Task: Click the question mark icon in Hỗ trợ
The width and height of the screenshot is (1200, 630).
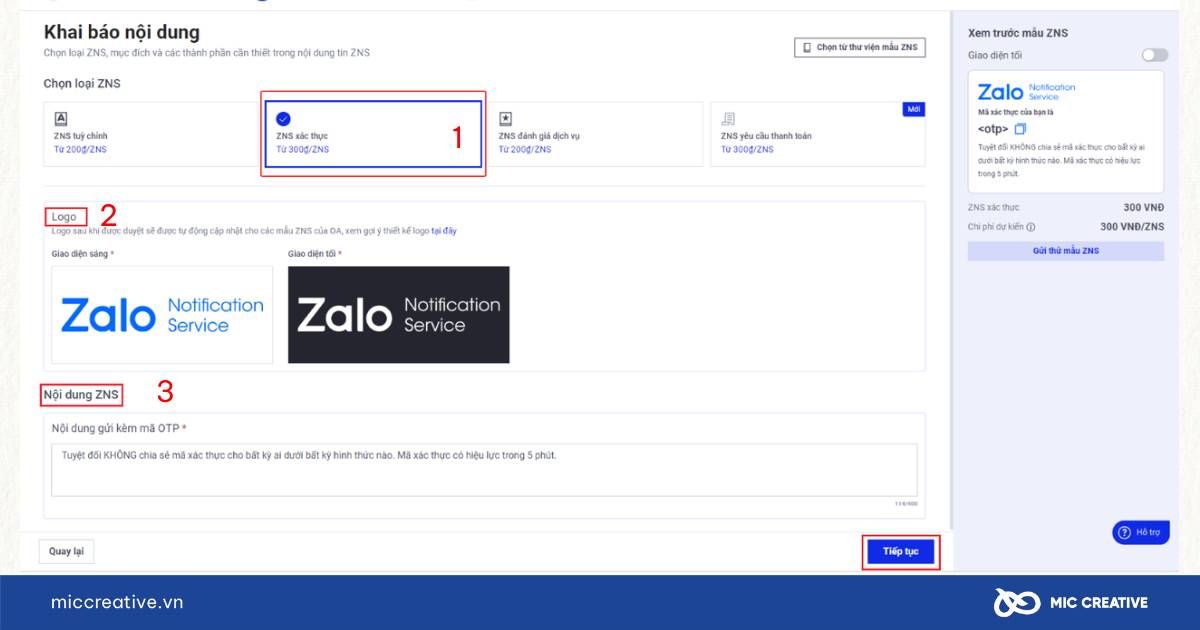Action: pyautogui.click(x=1125, y=533)
